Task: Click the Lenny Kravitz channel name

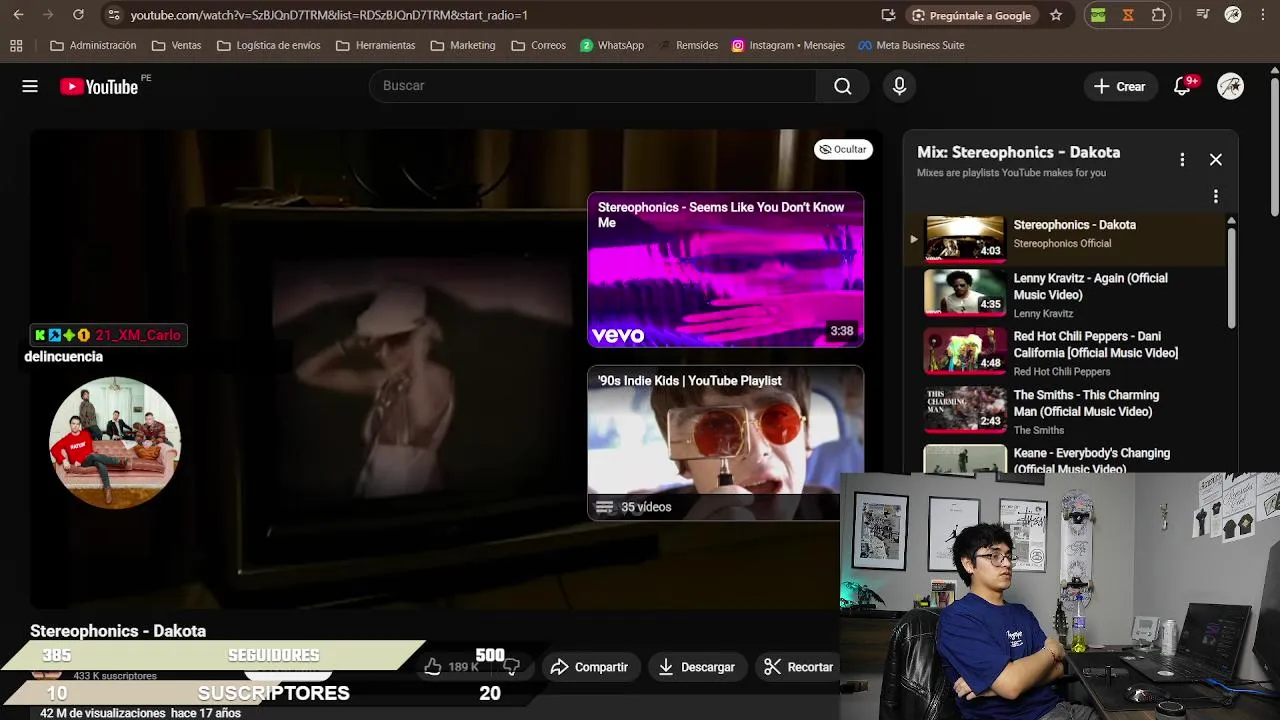Action: (x=1043, y=314)
